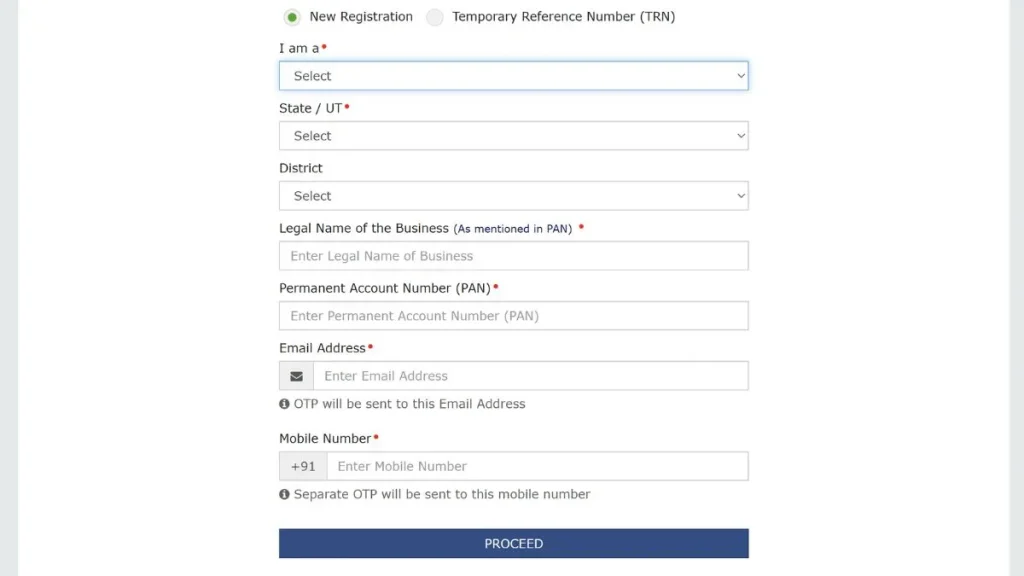Screen dimensions: 1024x576
Task: Click the info icon about mobile OTP
Action: pos(284,494)
